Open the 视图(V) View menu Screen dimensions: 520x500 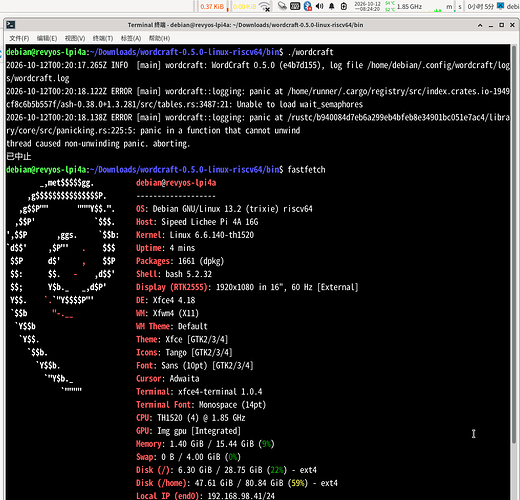[x=75, y=38]
